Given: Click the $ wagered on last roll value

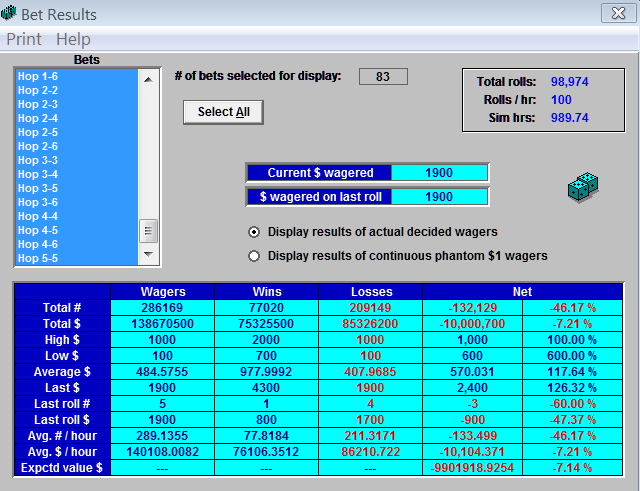Looking at the screenshot, I should (439, 197).
